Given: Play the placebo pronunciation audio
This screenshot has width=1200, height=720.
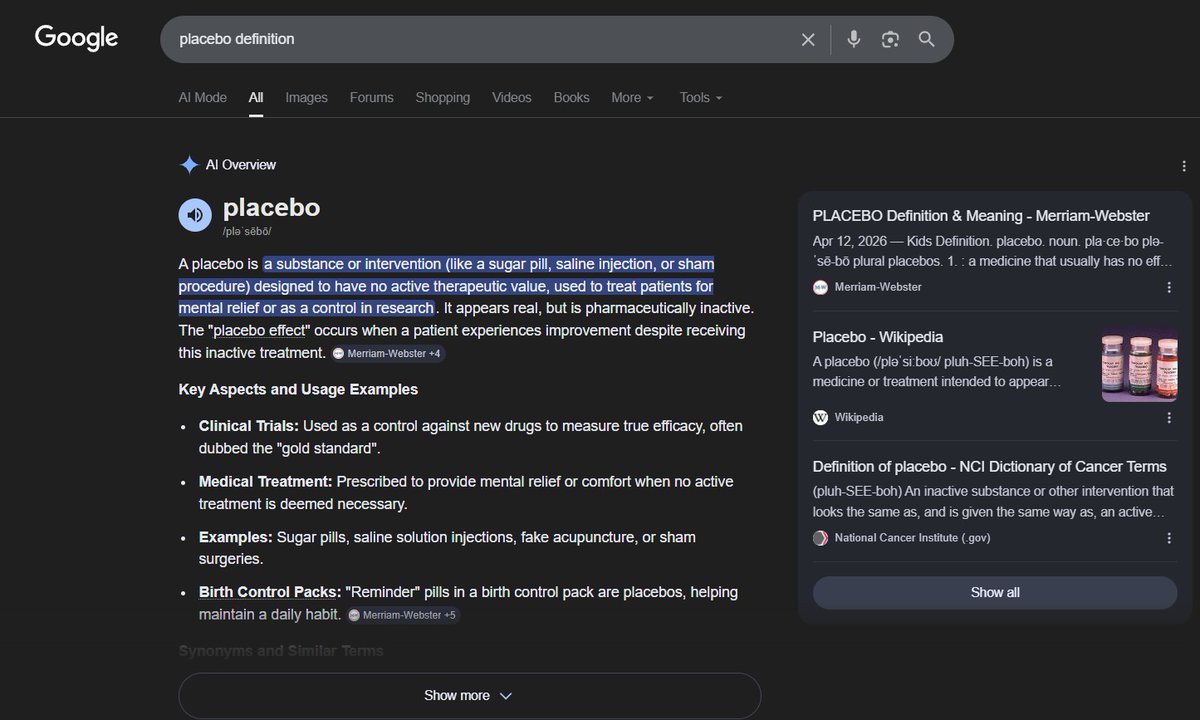Looking at the screenshot, I should coord(195,214).
